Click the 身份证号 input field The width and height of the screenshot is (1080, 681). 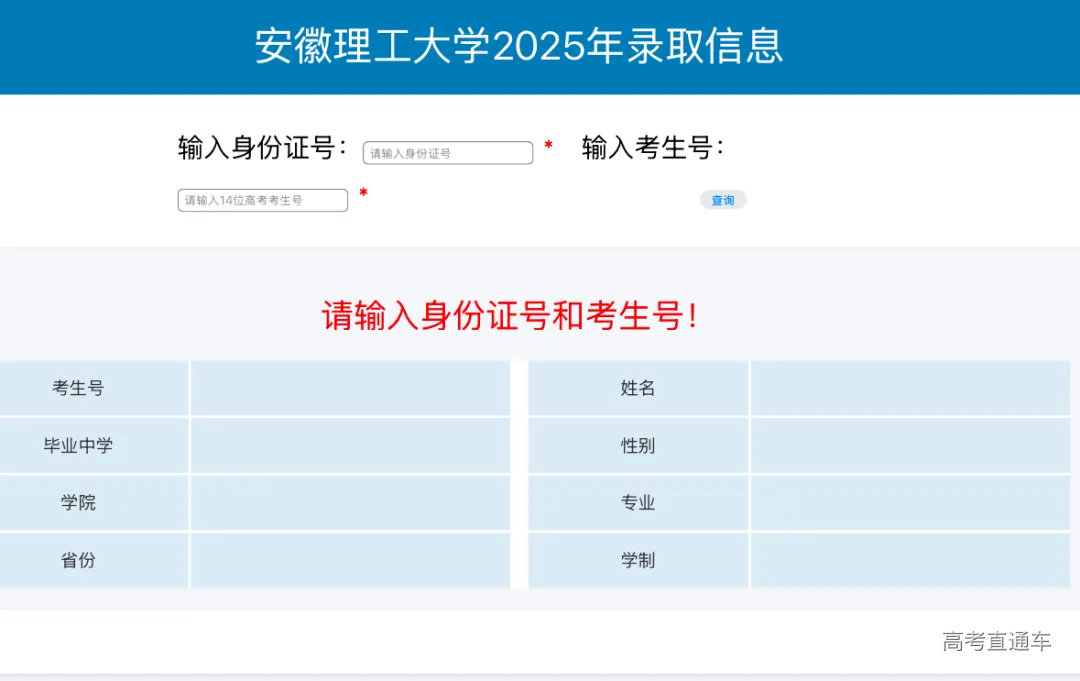tap(446, 152)
